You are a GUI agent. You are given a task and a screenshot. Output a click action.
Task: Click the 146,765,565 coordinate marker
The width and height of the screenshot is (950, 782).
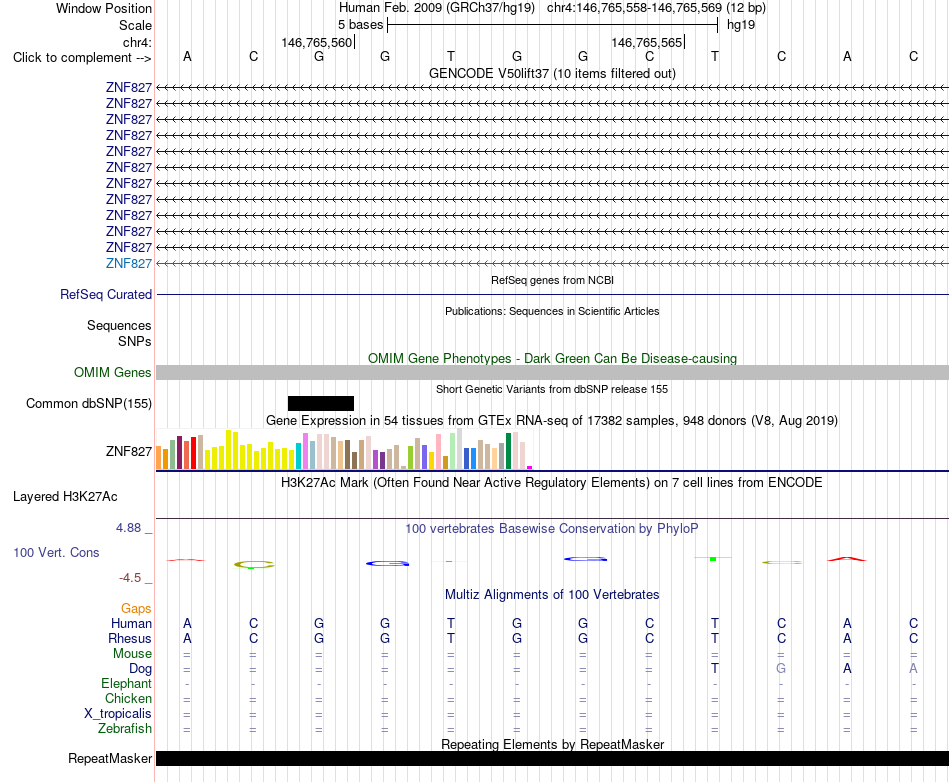point(647,42)
